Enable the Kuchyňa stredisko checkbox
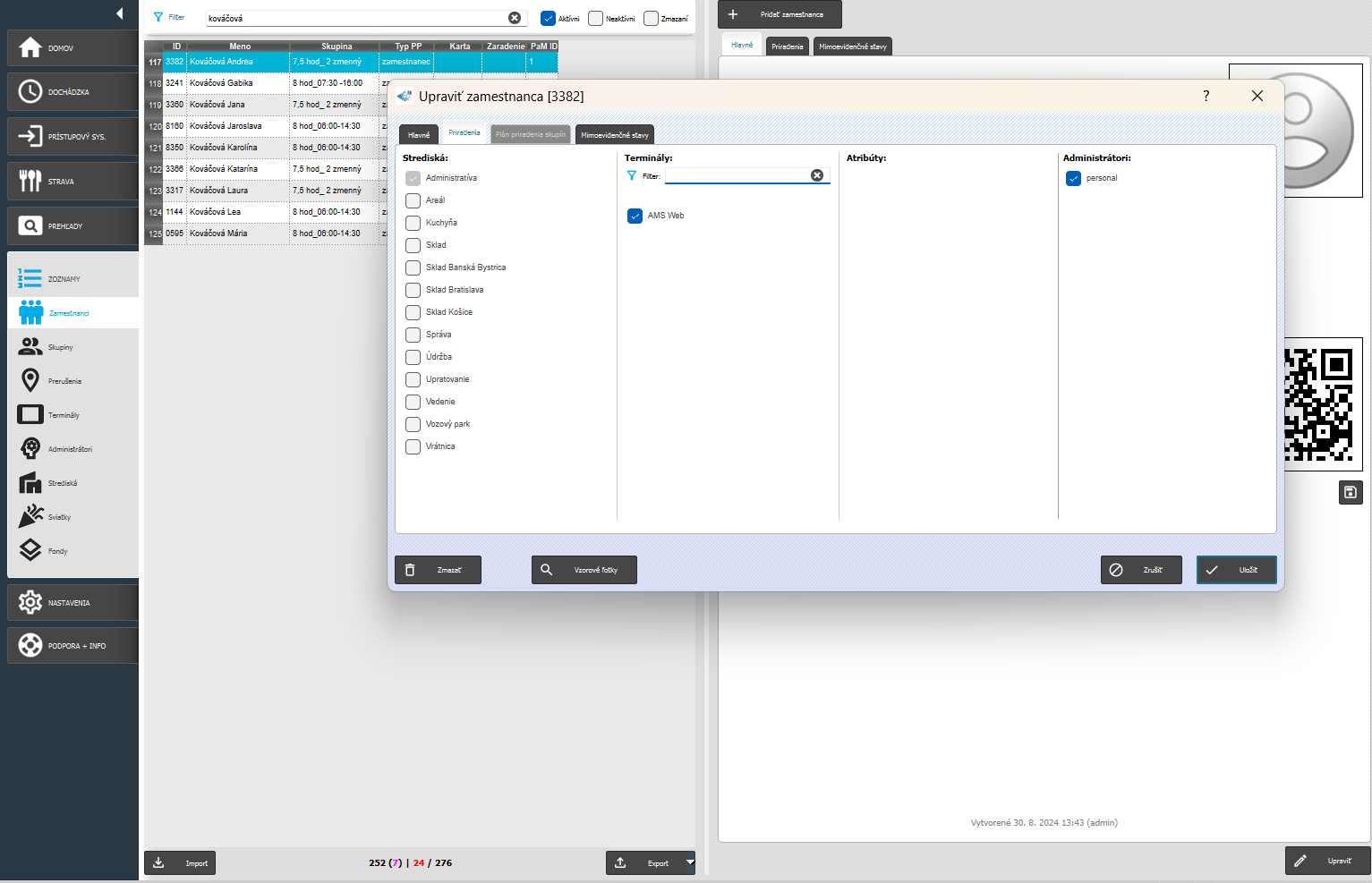Viewport: 1372px width, 883px height. coord(413,223)
